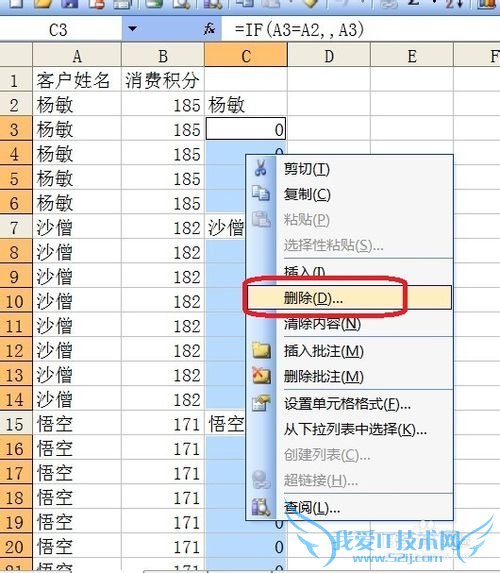The height and width of the screenshot is (573, 500).
Task: Open the Name Box dropdown arrow
Action: [x=132, y=29]
